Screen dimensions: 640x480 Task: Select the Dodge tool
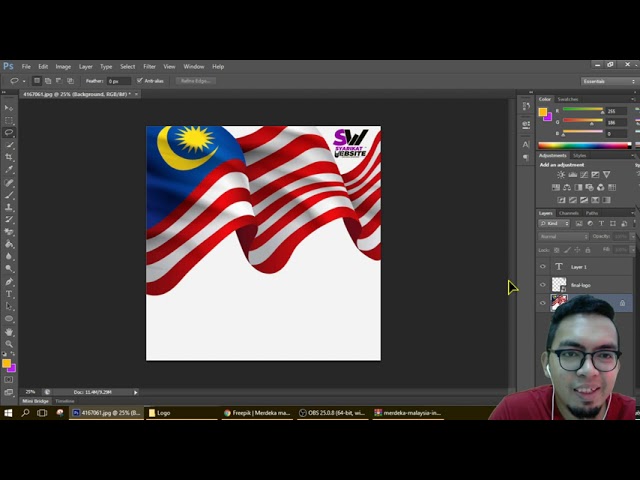click(x=9, y=269)
